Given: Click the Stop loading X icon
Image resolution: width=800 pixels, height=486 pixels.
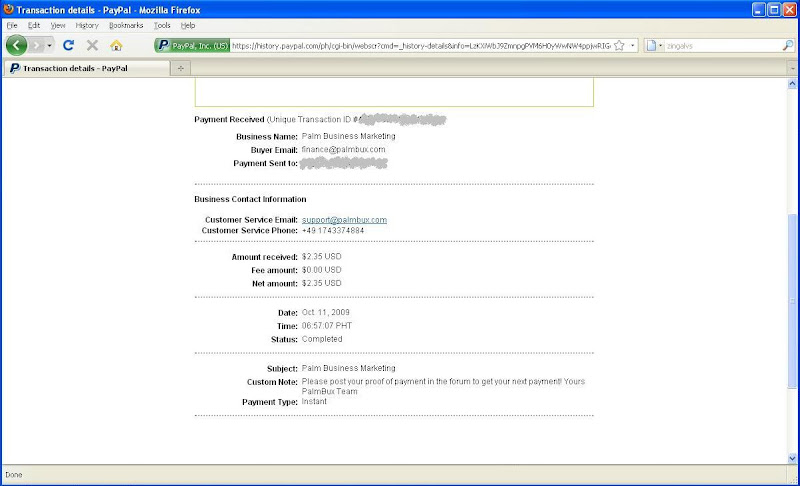Looking at the screenshot, I should click(92, 45).
